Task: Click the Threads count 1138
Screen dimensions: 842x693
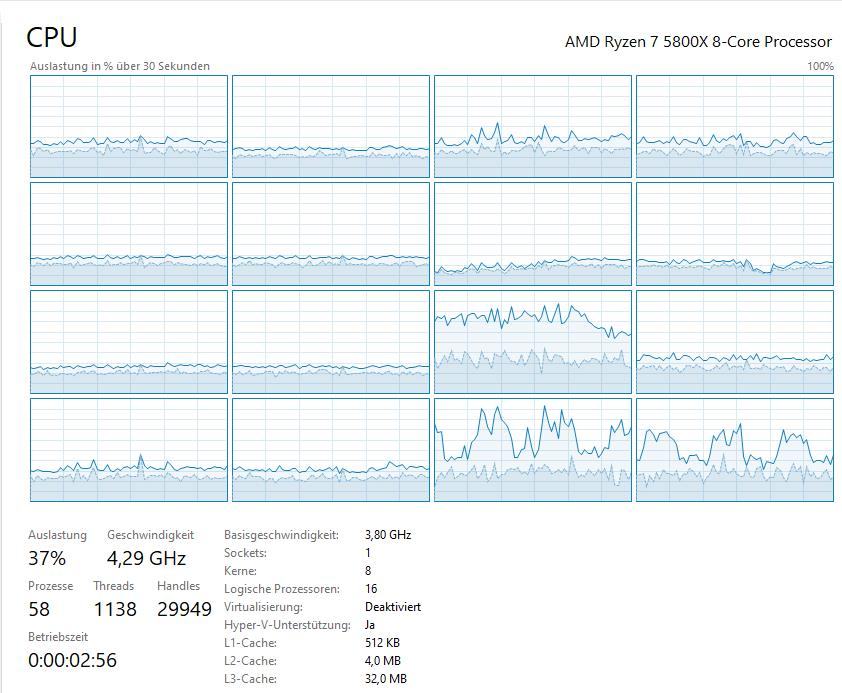Action: [115, 609]
